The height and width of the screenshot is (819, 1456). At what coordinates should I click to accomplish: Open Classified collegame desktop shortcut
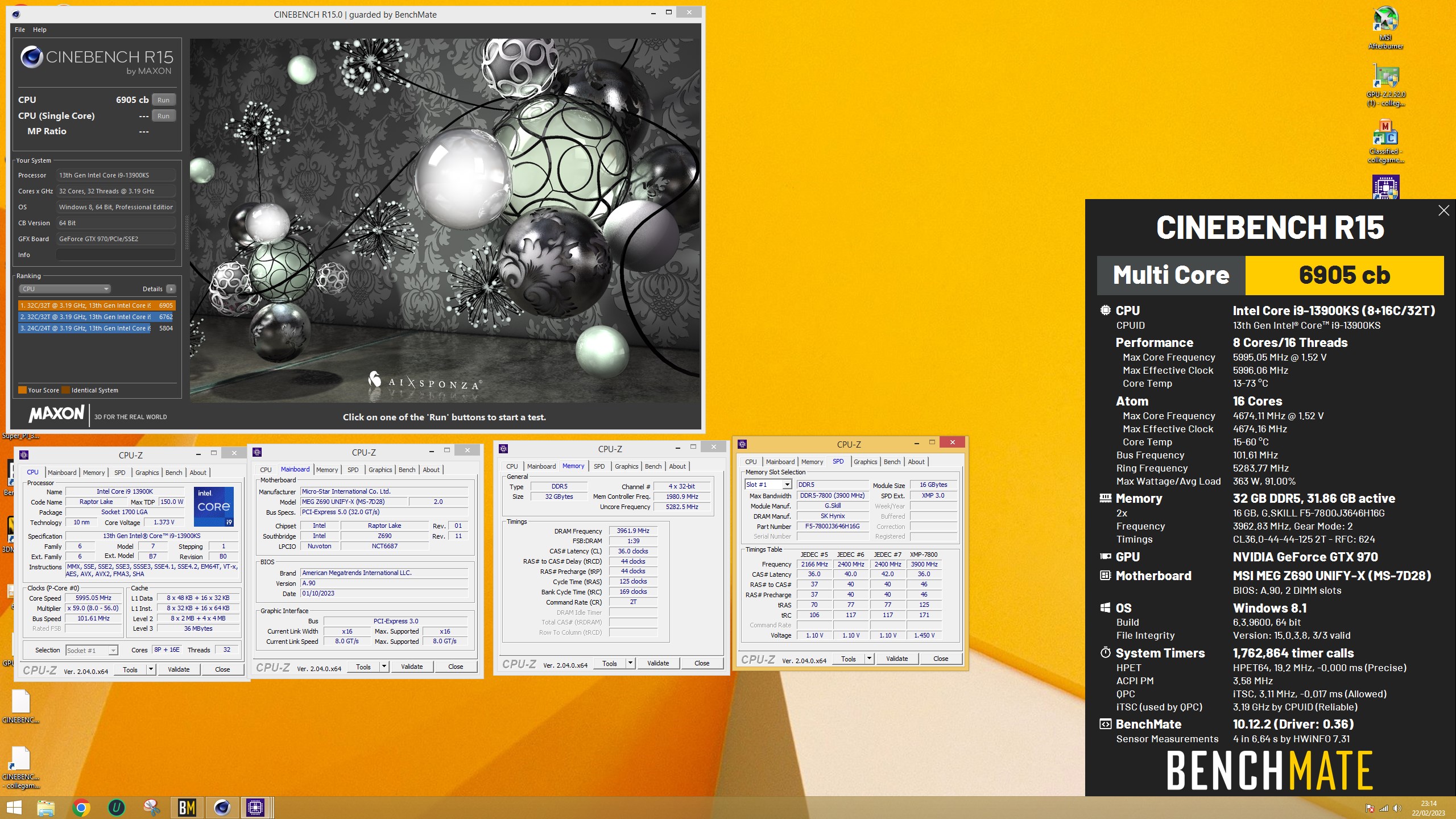pos(1385,141)
